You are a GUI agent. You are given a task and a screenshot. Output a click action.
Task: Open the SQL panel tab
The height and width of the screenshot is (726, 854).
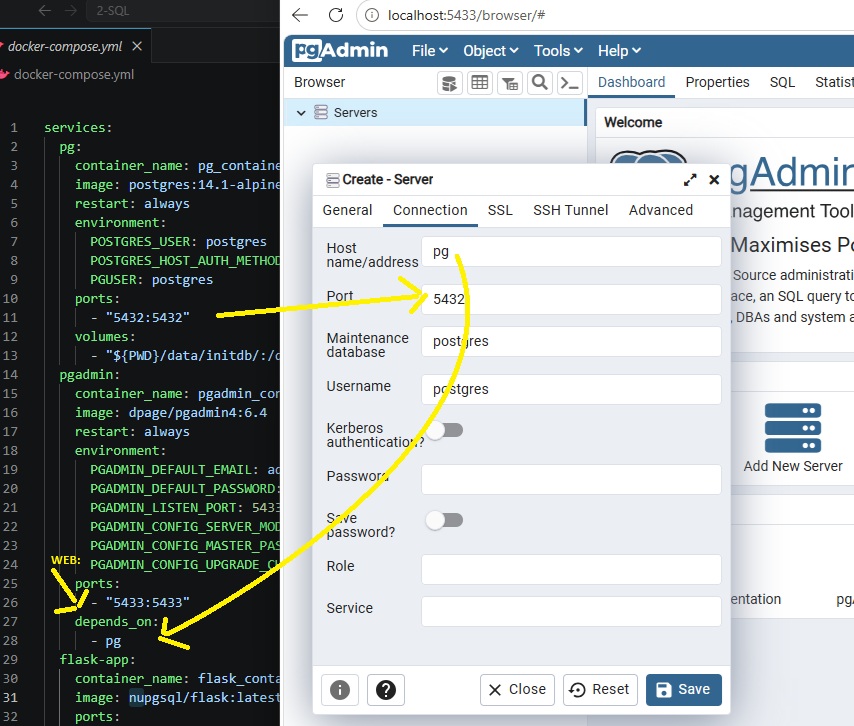point(782,82)
